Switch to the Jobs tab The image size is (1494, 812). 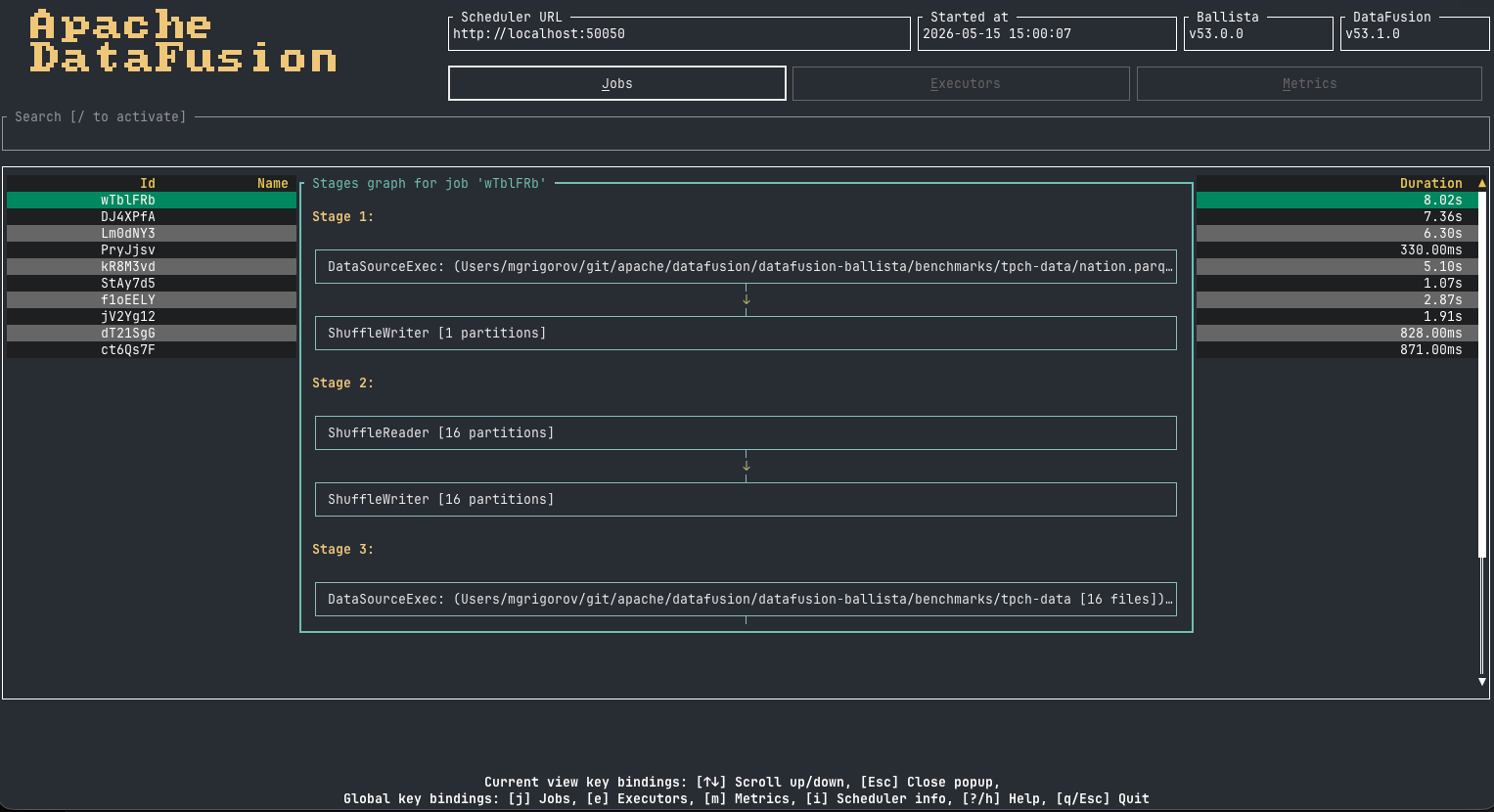[617, 83]
